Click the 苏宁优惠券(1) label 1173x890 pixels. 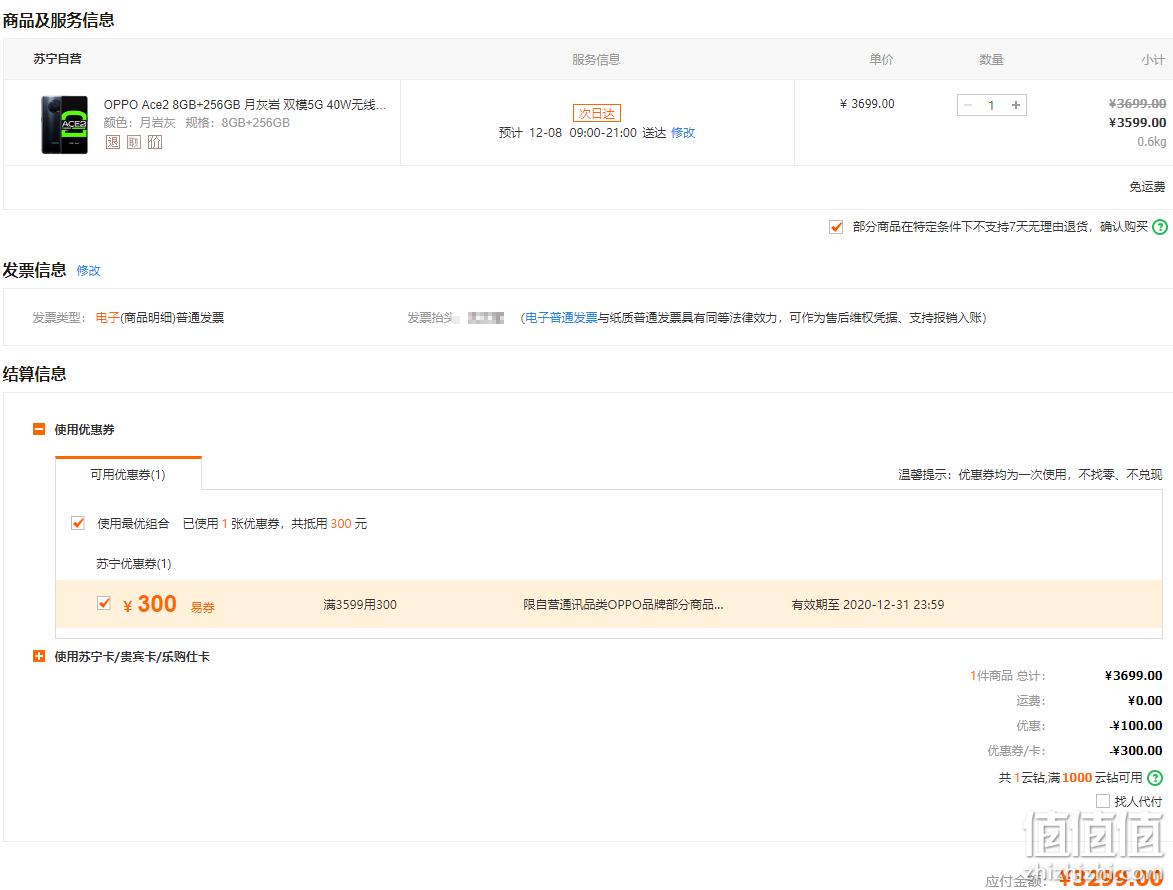134,564
